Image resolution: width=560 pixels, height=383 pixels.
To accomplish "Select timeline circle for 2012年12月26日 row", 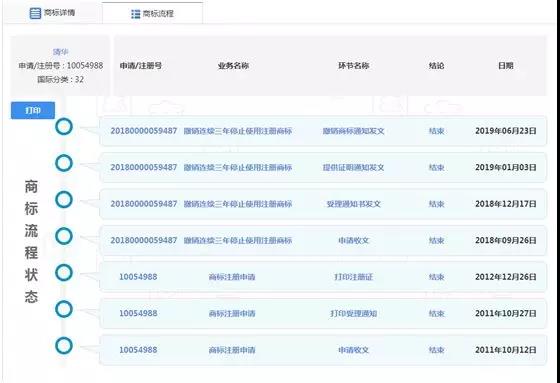I will tap(64, 272).
